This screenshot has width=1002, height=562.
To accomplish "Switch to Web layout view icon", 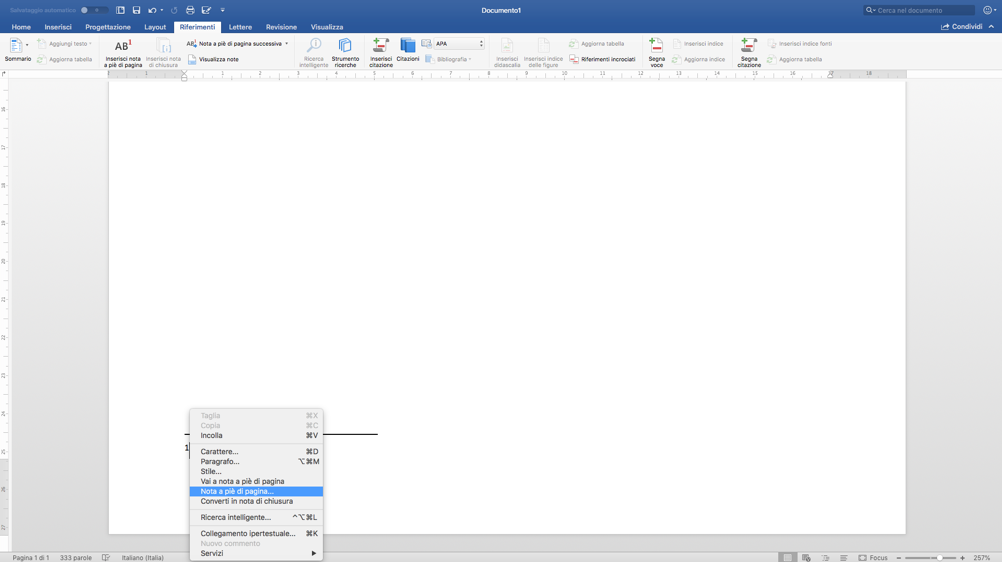I will click(806, 558).
